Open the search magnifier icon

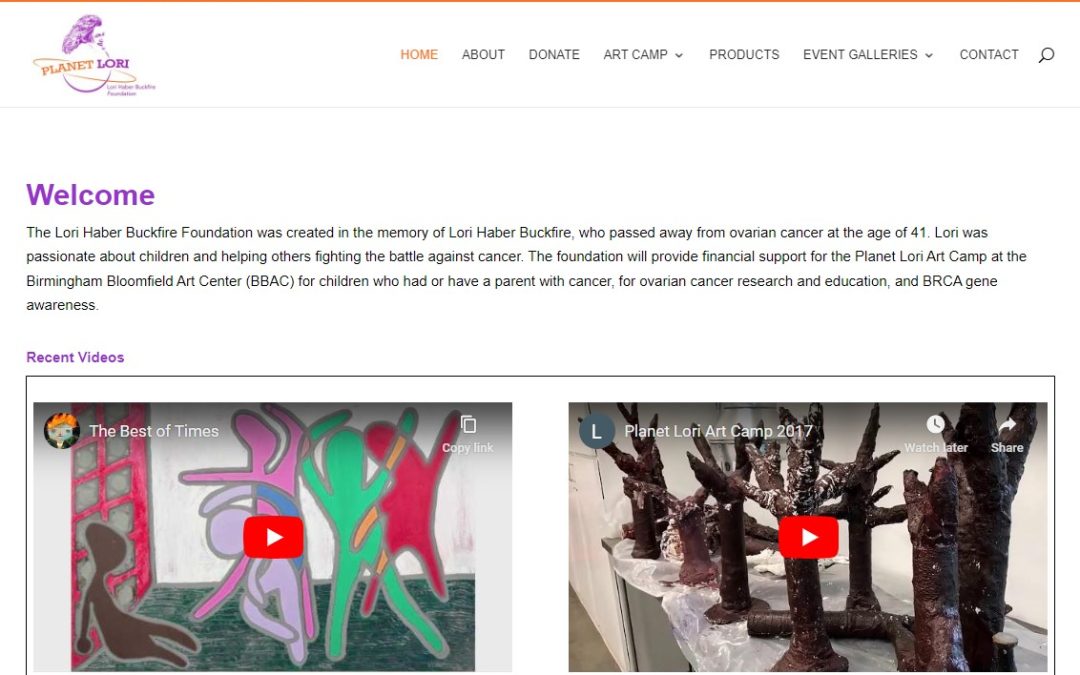click(x=1046, y=55)
